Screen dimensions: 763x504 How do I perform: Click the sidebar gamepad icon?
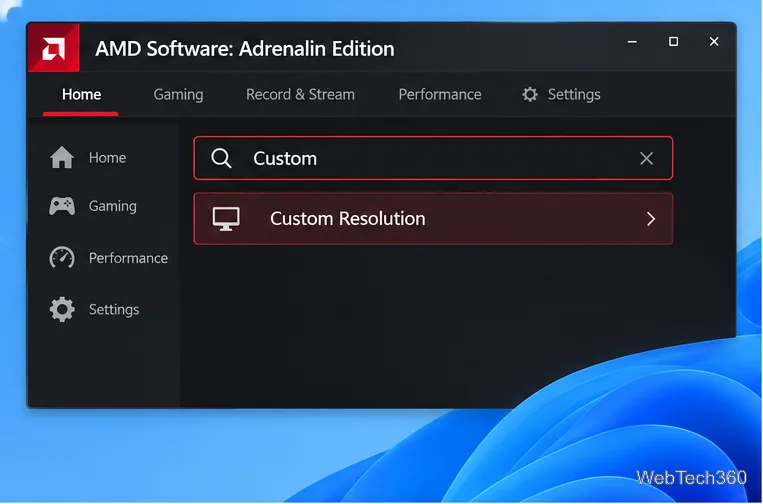point(62,206)
